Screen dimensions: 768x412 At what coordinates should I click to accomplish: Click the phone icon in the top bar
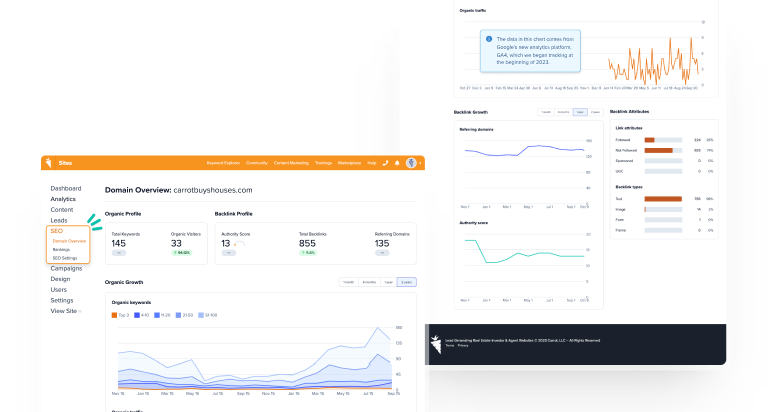384,162
